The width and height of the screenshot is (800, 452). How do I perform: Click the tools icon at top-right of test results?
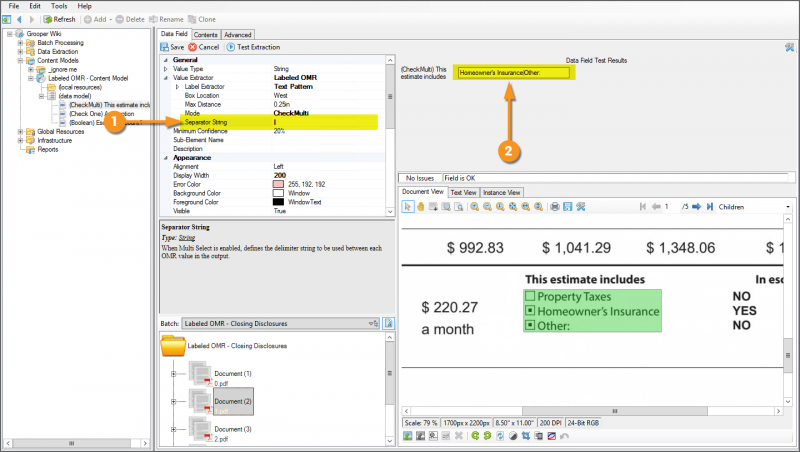point(790,47)
